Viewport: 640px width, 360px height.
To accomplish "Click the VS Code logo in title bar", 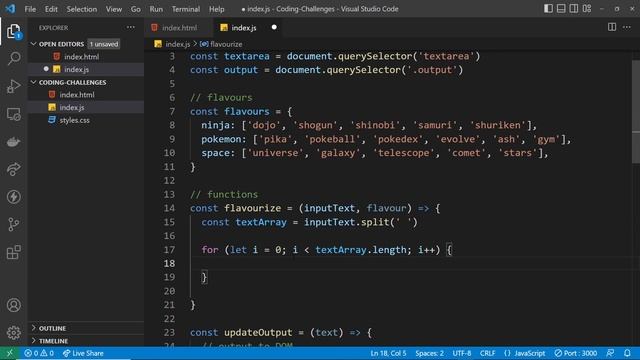I will [10, 9].
